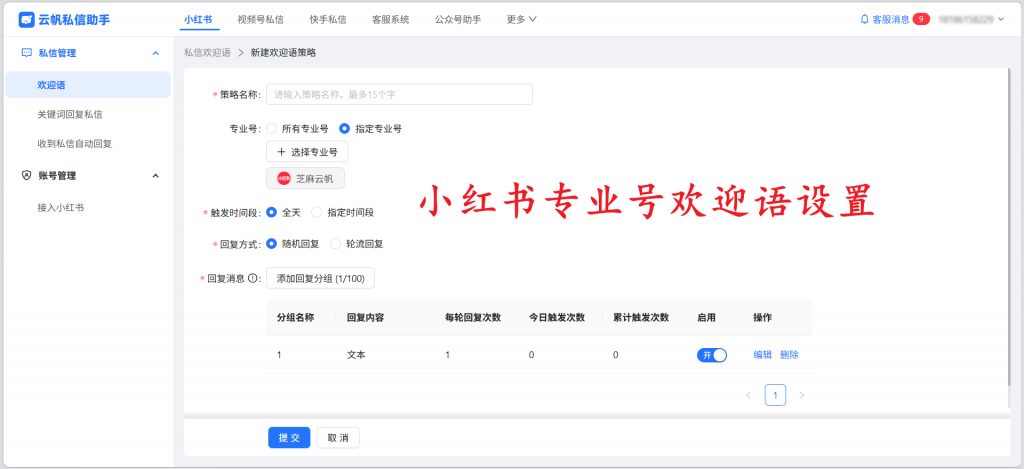
Task: Click the 账号管理 shield icon
Action: (27, 176)
